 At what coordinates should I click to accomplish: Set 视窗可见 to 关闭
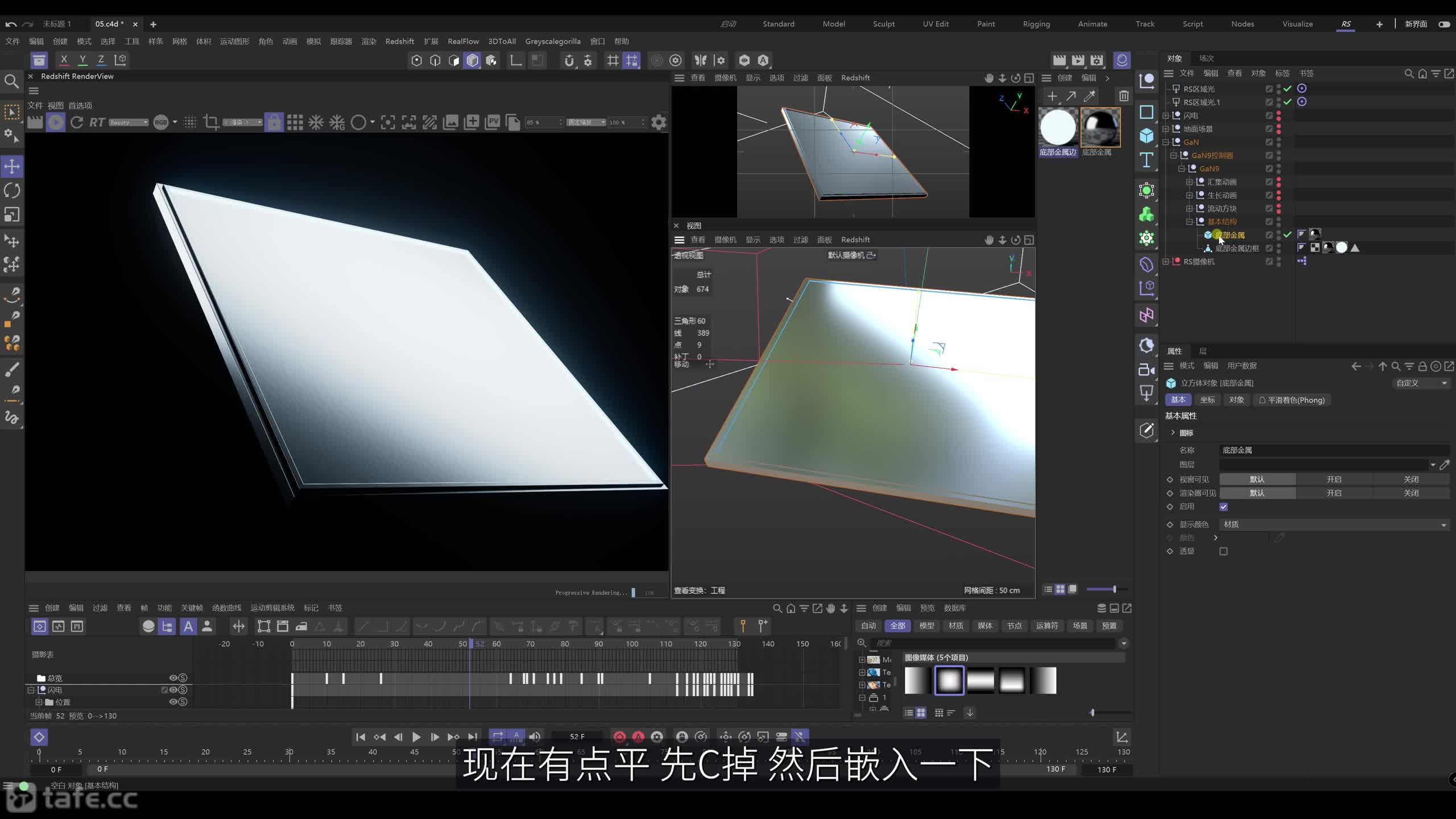click(1411, 479)
